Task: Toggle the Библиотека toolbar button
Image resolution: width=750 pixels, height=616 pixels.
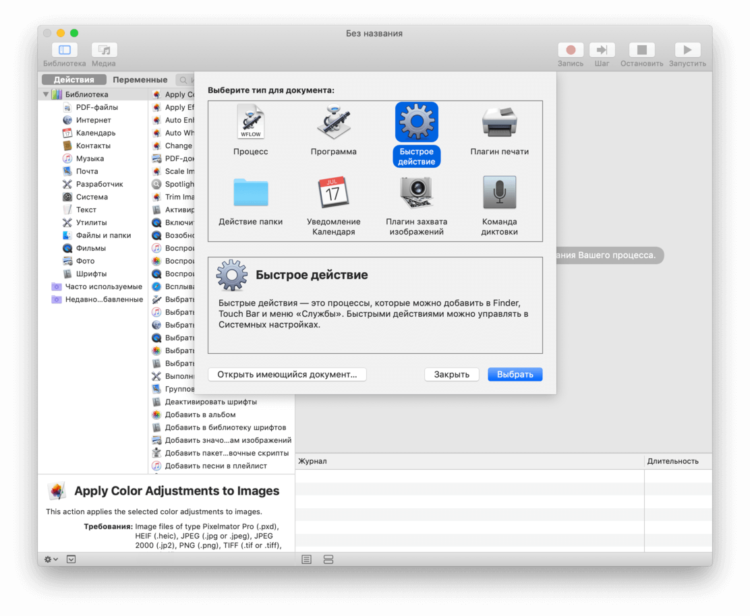Action: (x=65, y=50)
